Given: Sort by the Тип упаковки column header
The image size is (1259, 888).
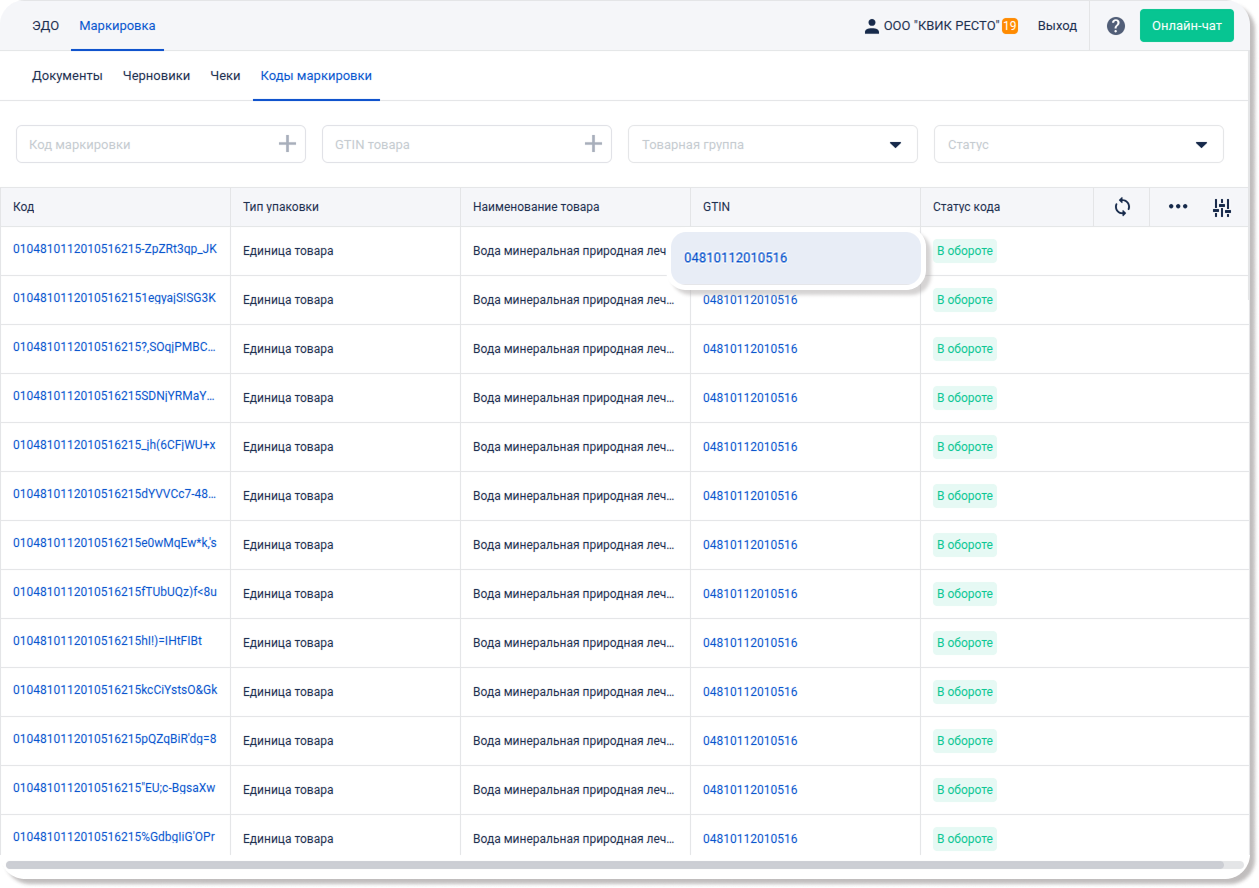Looking at the screenshot, I should coord(281,207).
